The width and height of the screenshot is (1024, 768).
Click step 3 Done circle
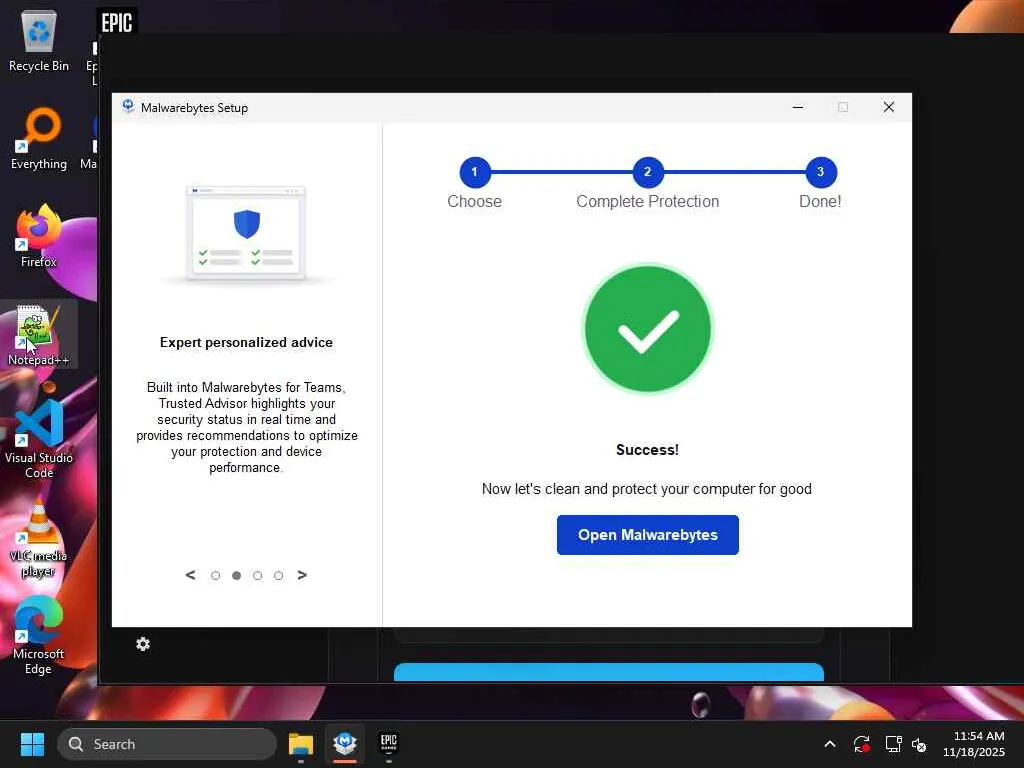tap(820, 172)
